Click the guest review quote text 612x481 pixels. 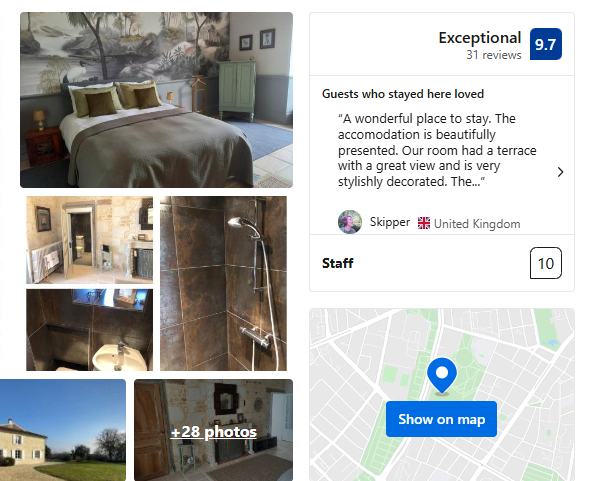point(437,150)
